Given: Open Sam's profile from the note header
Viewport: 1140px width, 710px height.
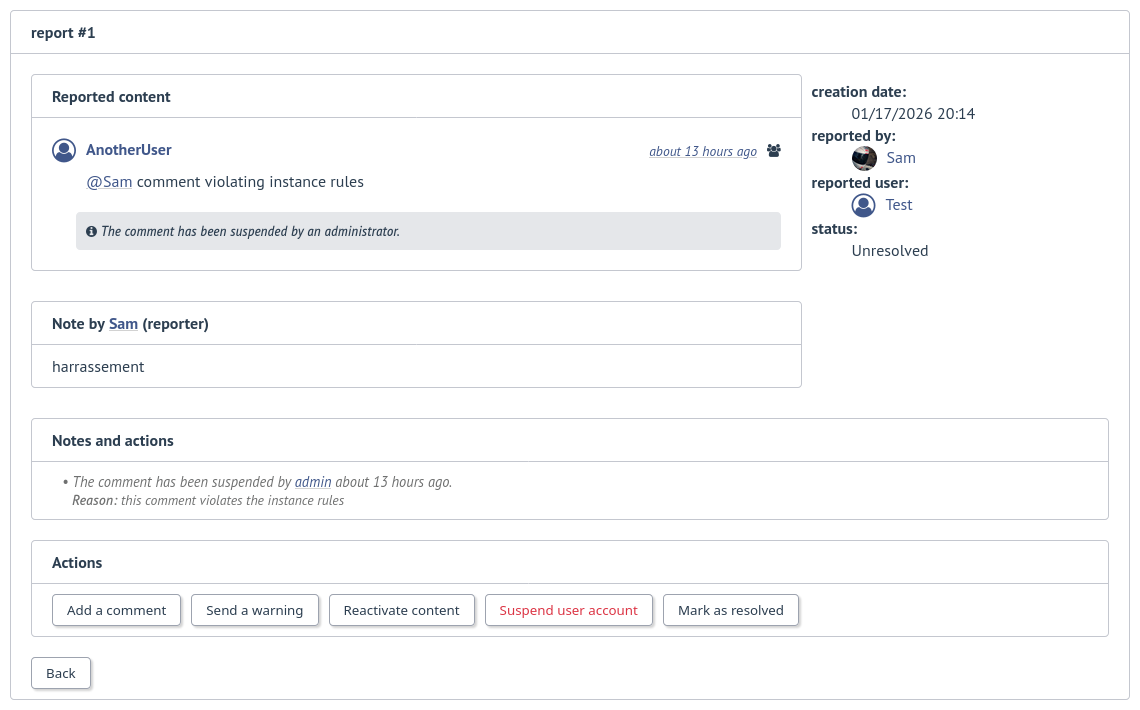Looking at the screenshot, I should [123, 323].
